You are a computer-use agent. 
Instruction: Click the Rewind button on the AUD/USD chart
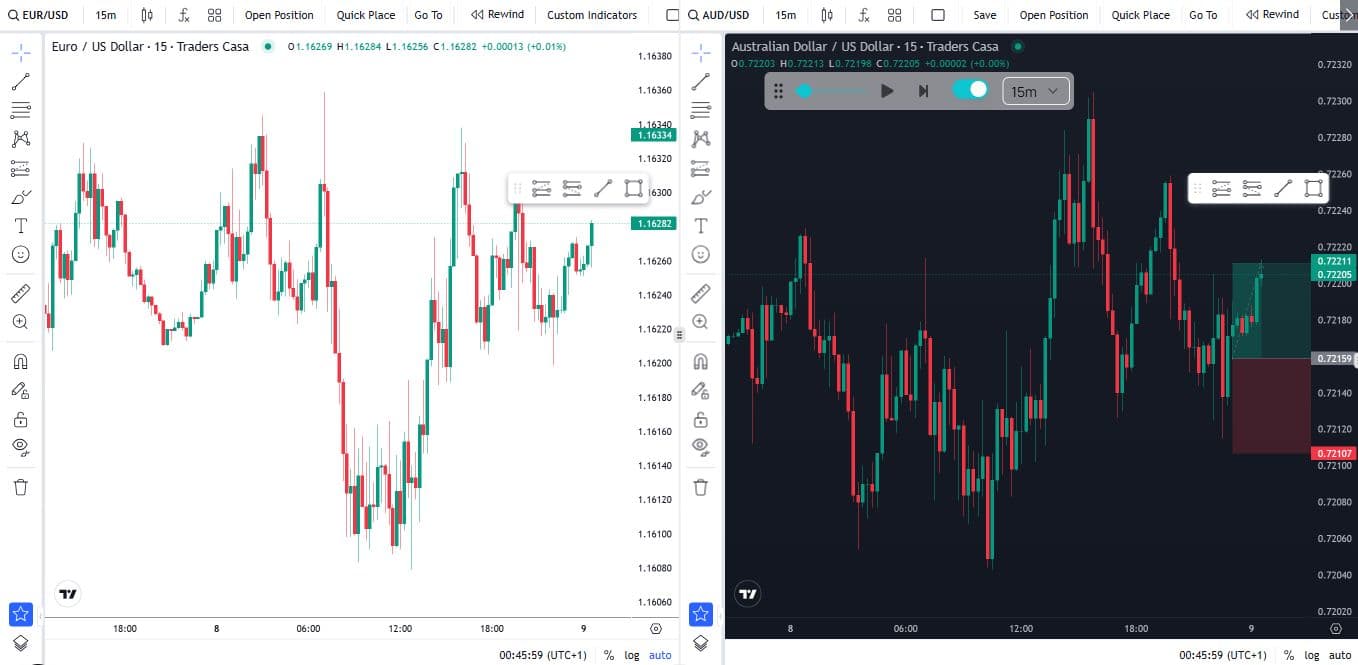click(x=1272, y=14)
